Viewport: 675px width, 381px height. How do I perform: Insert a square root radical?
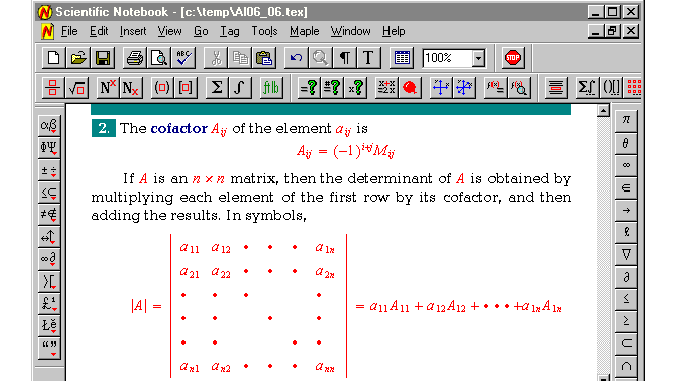coord(77,88)
